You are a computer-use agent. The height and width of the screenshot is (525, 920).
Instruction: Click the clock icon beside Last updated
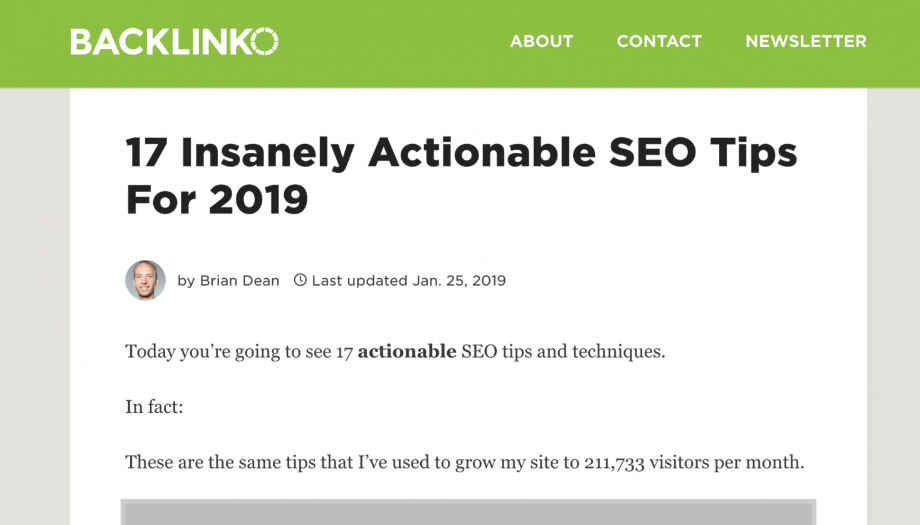click(x=300, y=280)
